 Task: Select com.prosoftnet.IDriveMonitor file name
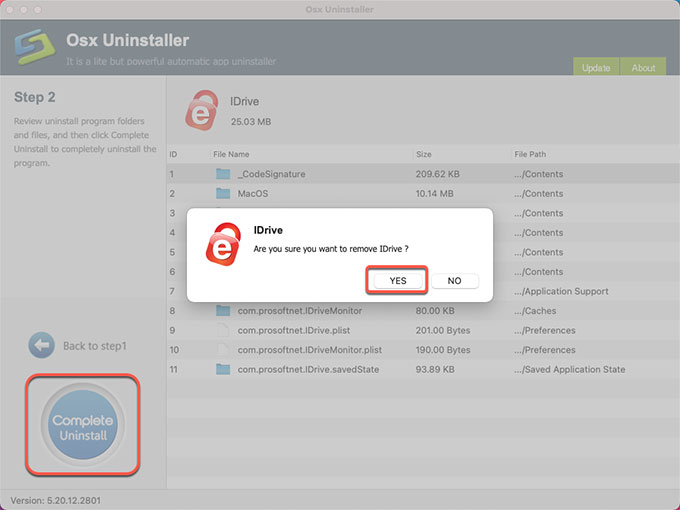coord(300,311)
